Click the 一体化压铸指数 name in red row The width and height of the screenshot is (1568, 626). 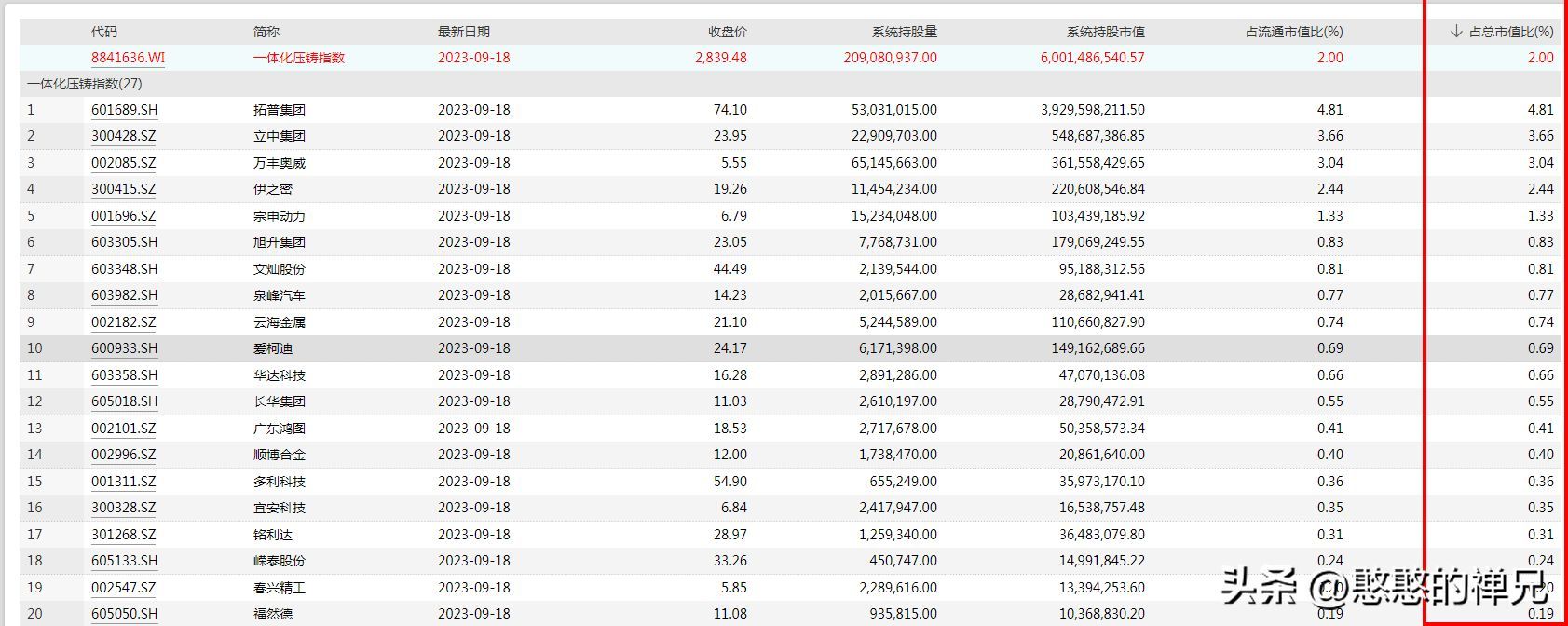298,58
